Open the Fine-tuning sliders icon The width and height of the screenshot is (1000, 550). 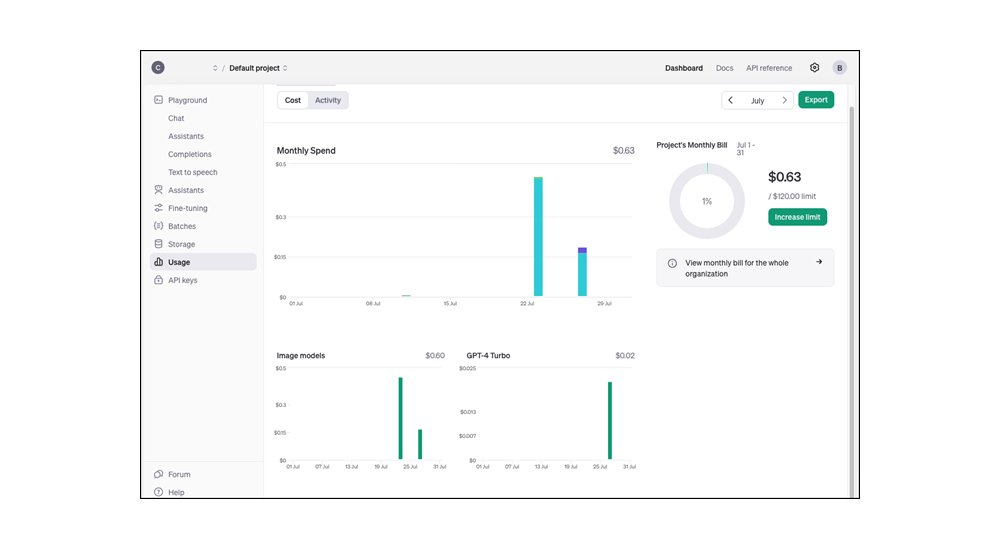pyautogui.click(x=158, y=208)
